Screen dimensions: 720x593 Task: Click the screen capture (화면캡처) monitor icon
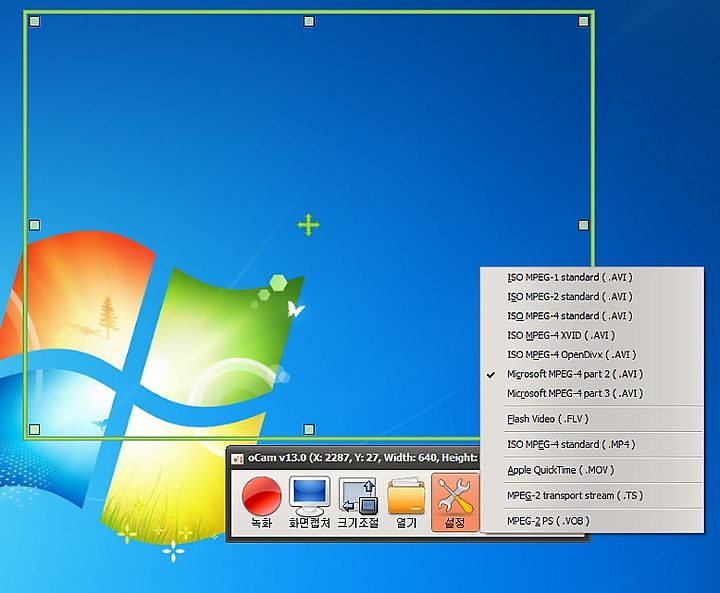click(x=309, y=503)
